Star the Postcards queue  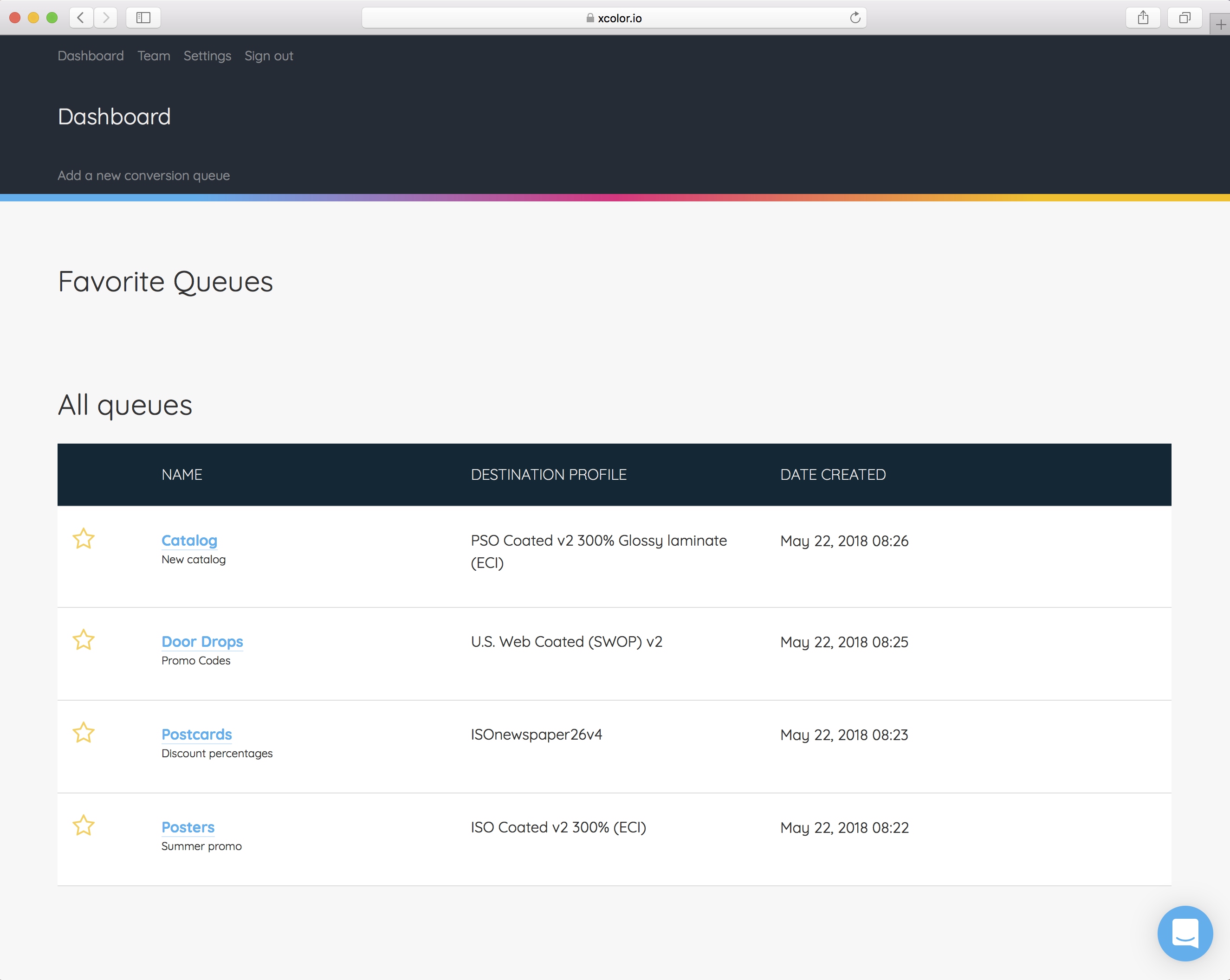[x=83, y=732]
